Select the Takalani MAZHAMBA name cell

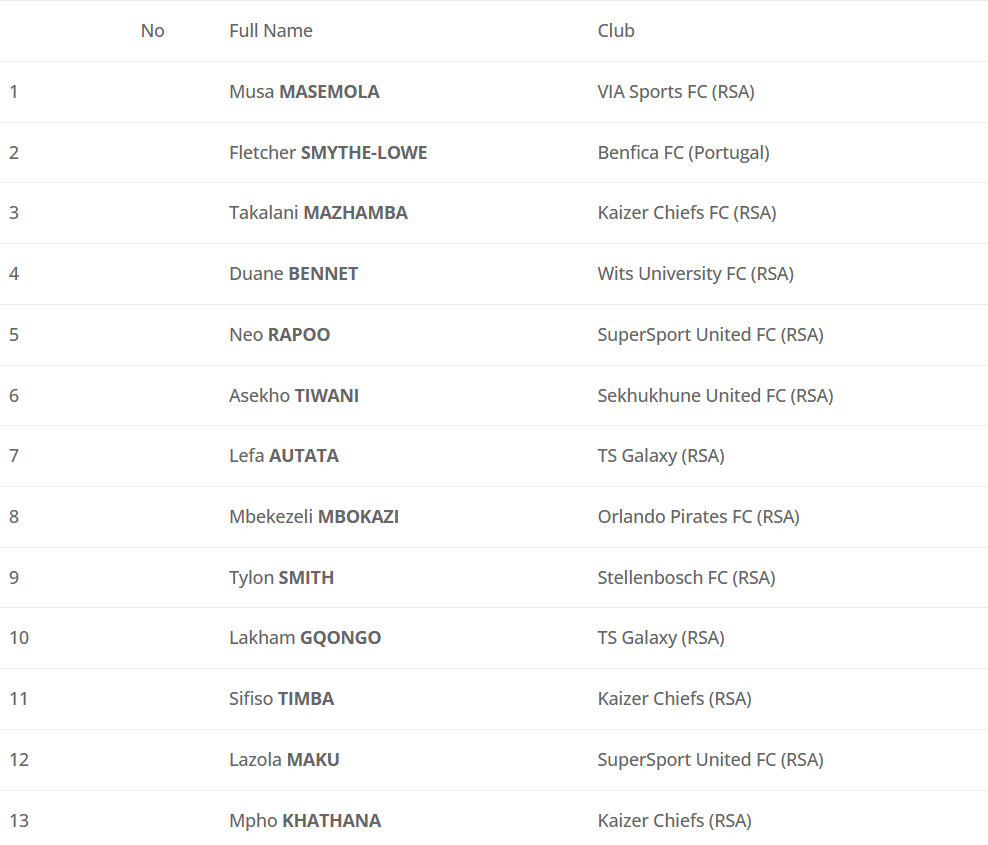[318, 213]
